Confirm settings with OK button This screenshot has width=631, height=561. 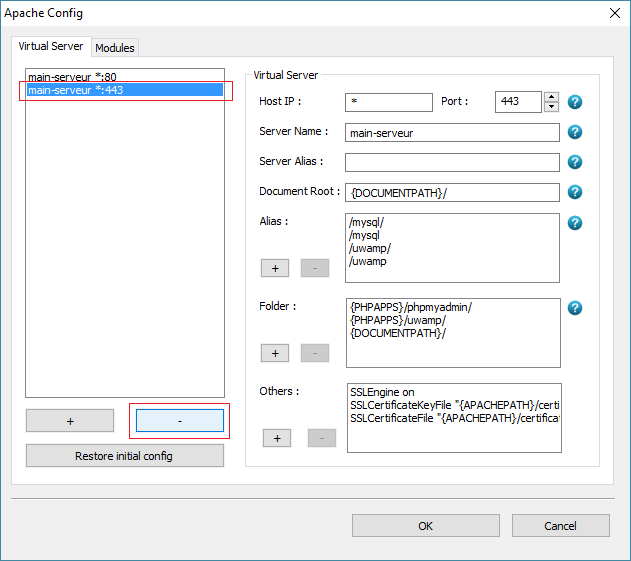tap(426, 526)
